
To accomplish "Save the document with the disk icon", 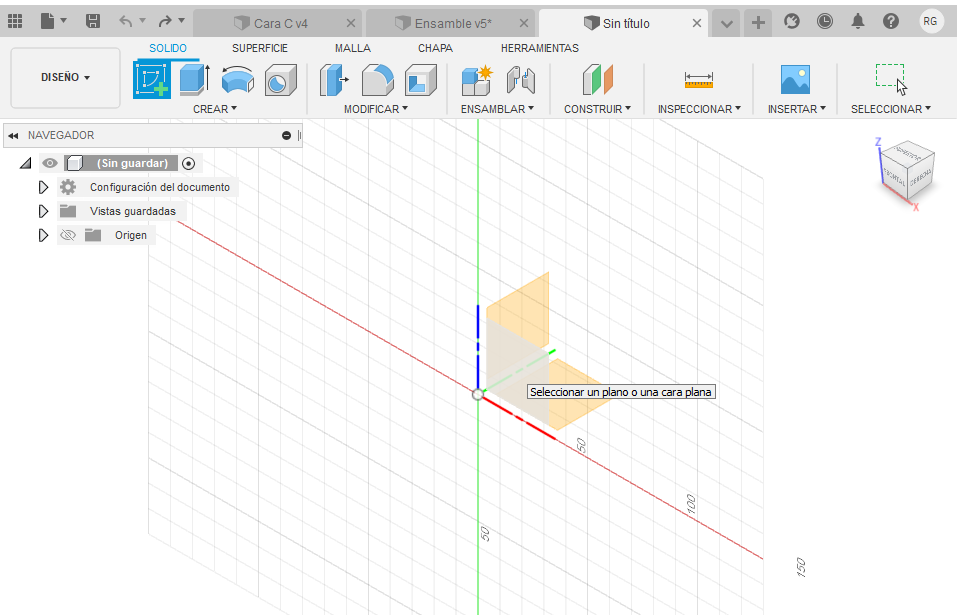I will pyautogui.click(x=93, y=22).
